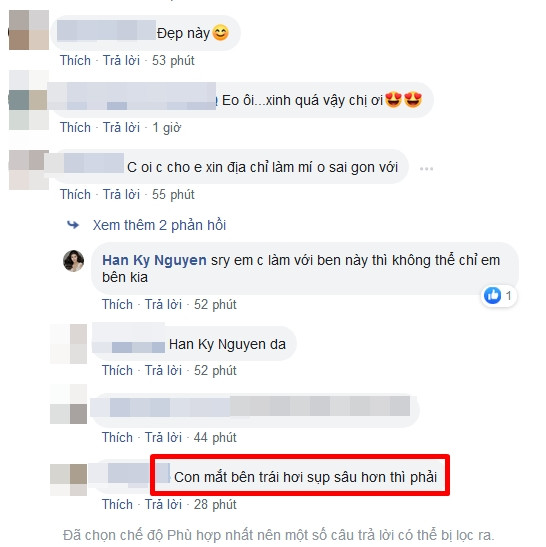Open Han Ky Nguyen's profile picture
This screenshot has width=546, height=547.
coord(73,261)
